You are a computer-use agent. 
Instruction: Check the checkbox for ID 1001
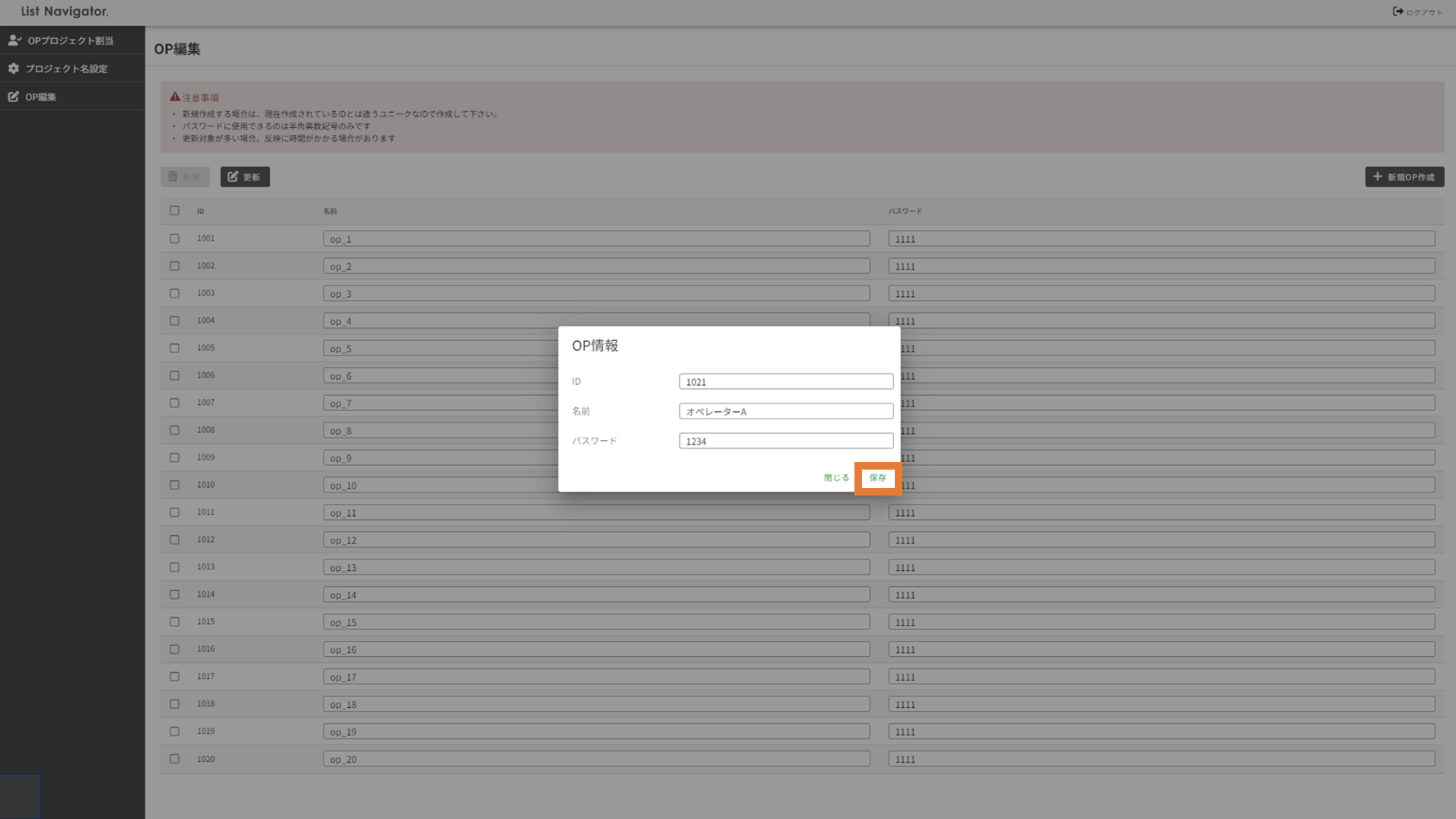[x=174, y=239]
